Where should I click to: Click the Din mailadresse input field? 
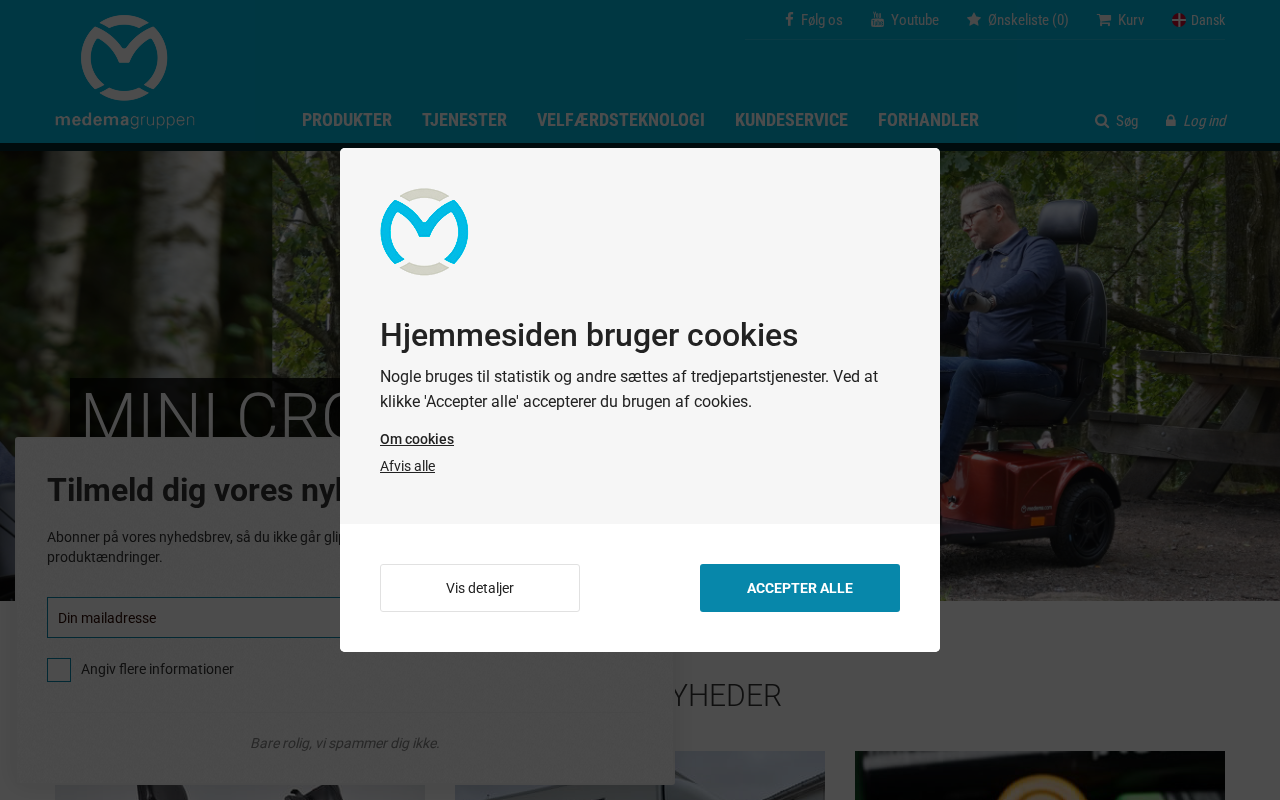pos(194,618)
